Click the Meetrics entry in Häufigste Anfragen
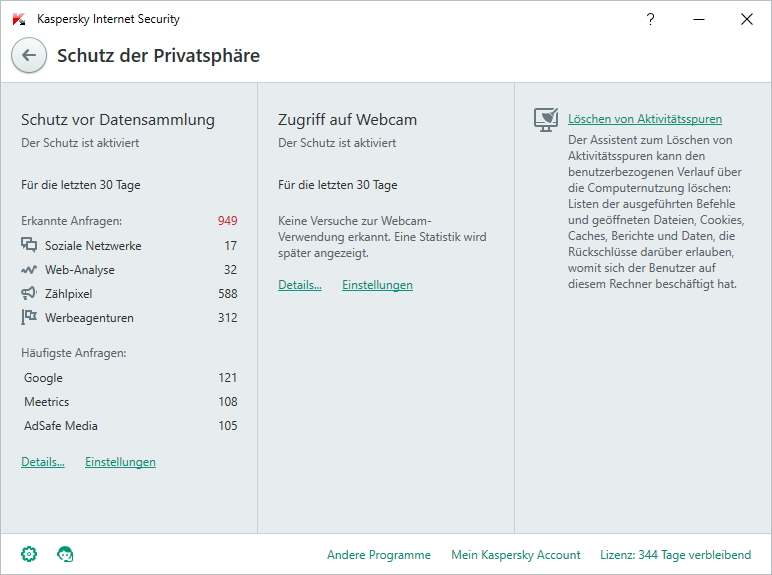This screenshot has height=575, width=772. click(x=47, y=402)
